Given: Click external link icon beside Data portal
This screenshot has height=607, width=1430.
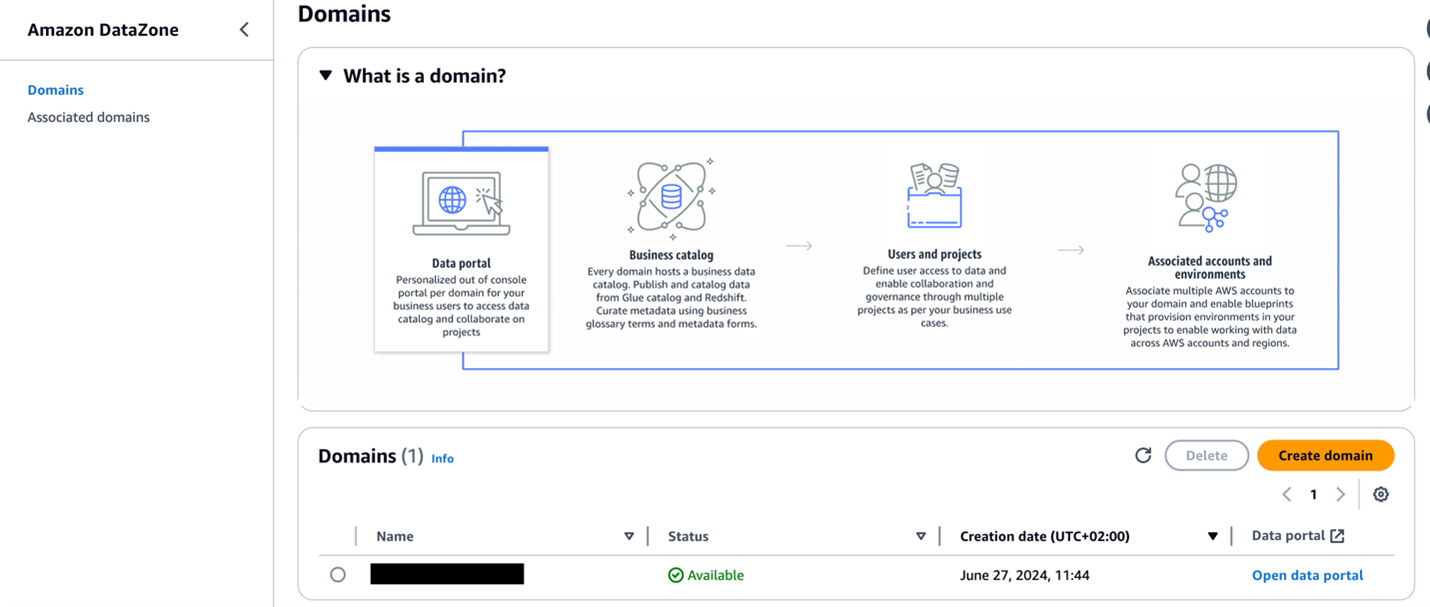Looking at the screenshot, I should (x=1337, y=536).
